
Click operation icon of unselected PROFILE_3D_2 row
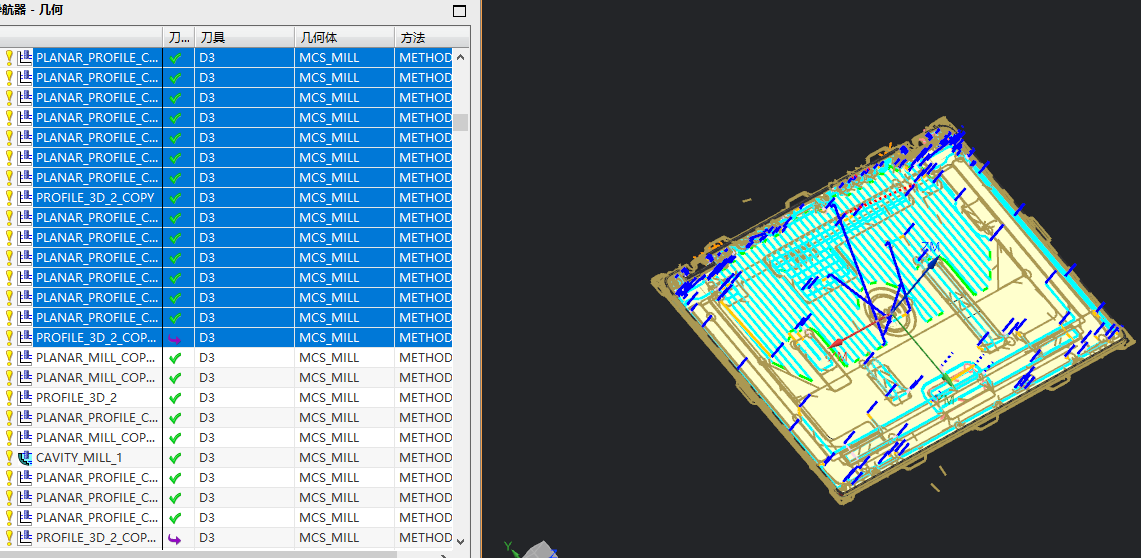pyautogui.click(x=25, y=398)
